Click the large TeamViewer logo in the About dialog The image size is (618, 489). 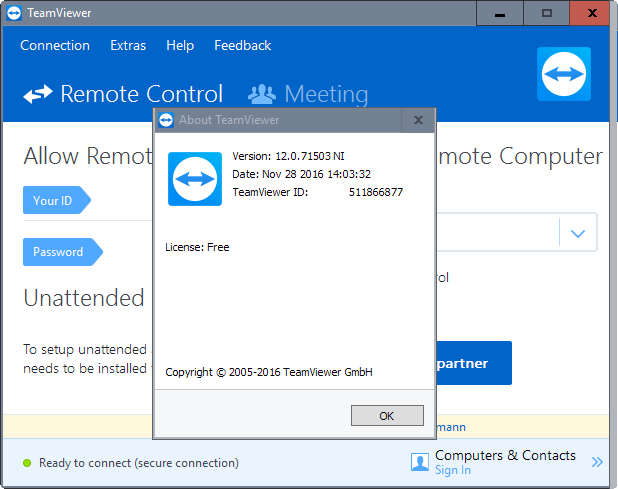195,179
